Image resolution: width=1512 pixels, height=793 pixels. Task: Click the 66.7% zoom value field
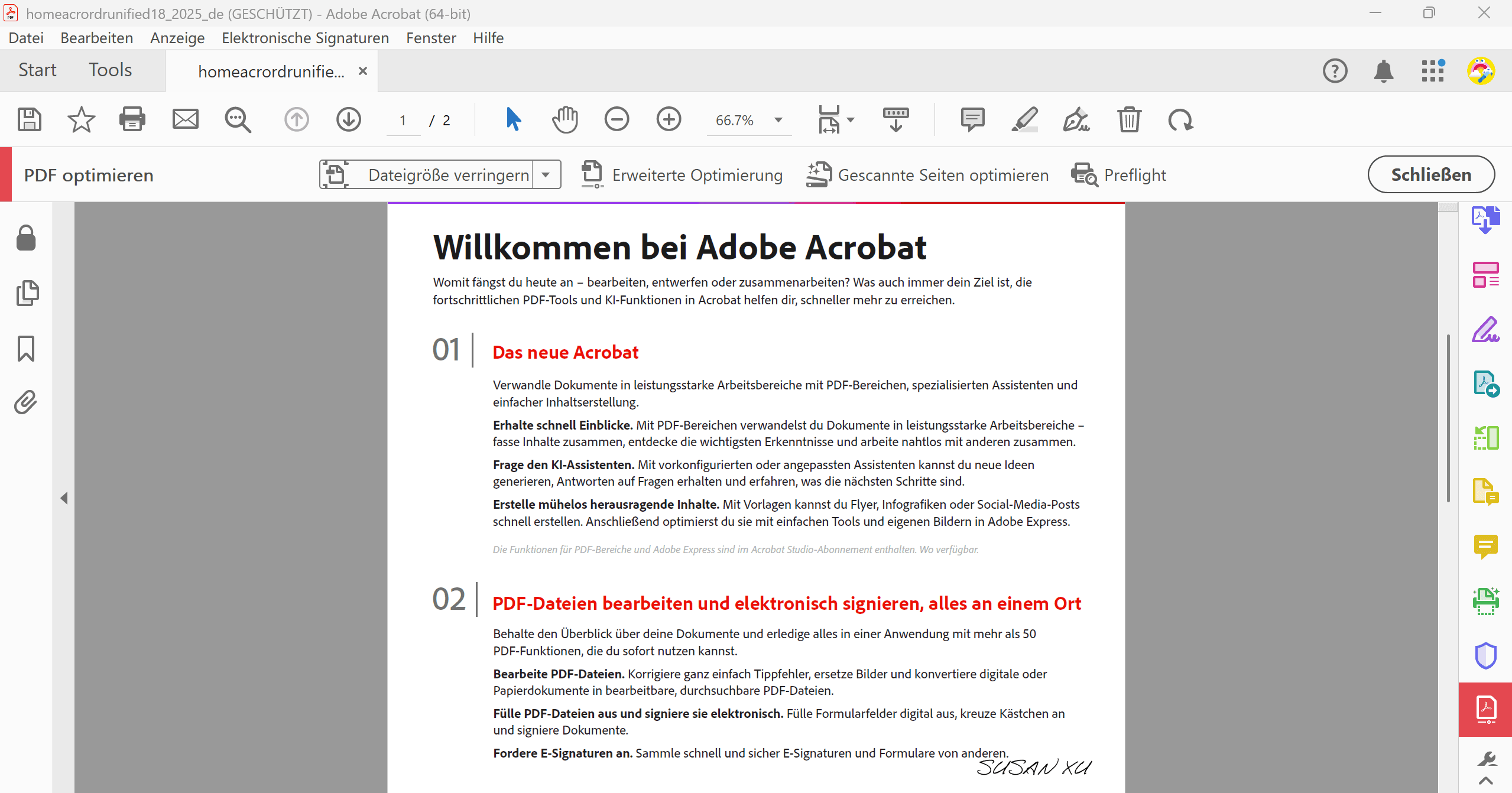(x=735, y=120)
